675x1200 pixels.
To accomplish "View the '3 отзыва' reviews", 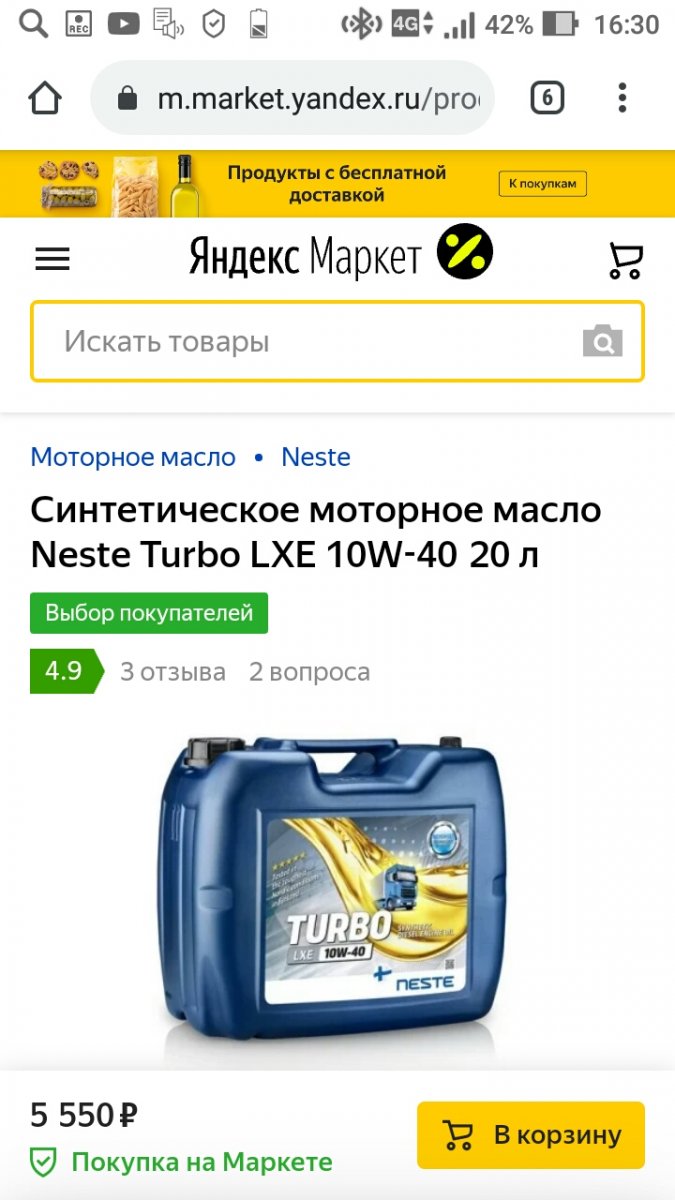I will tap(173, 671).
